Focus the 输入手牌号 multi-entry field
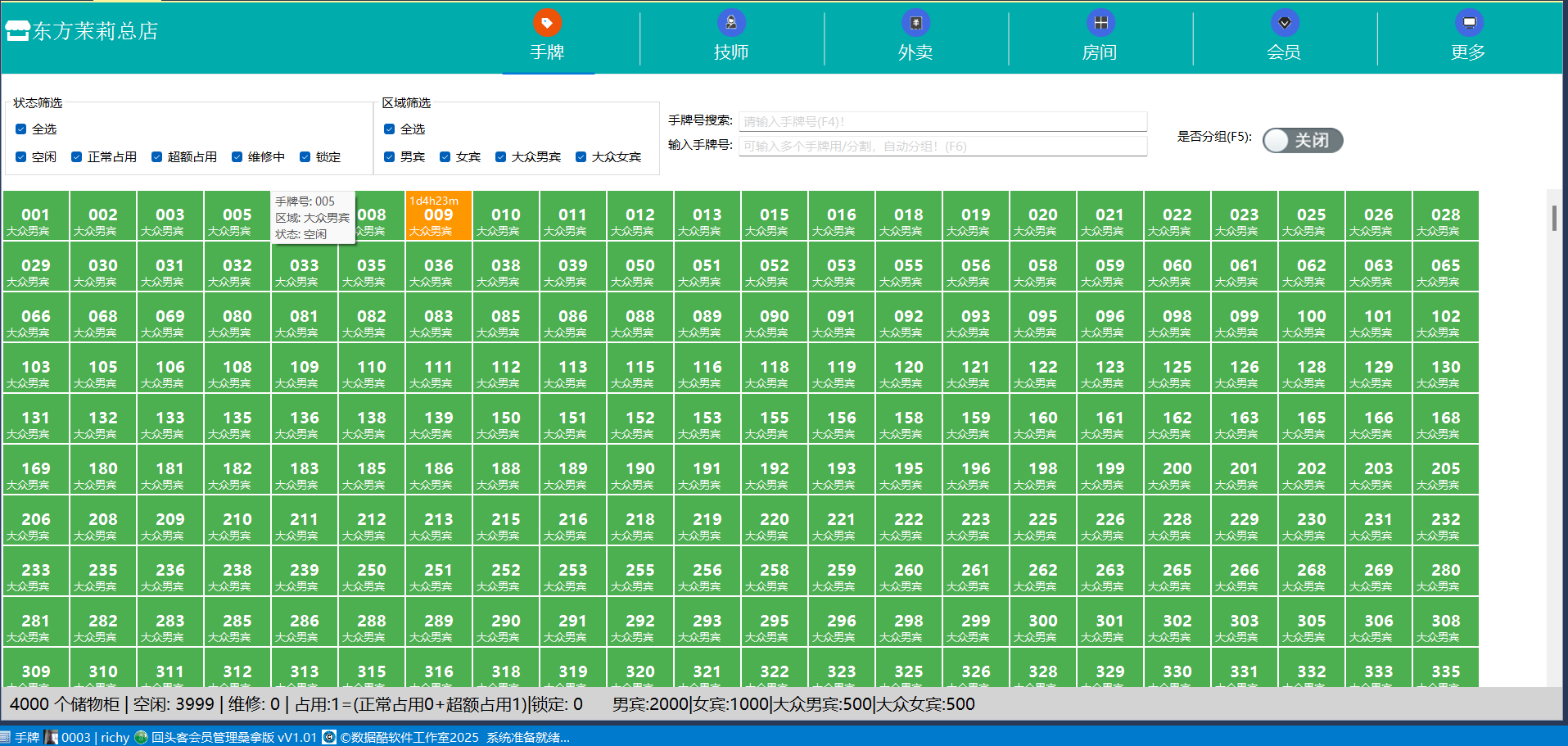Image resolution: width=1568 pixels, height=746 pixels. pyautogui.click(x=942, y=147)
